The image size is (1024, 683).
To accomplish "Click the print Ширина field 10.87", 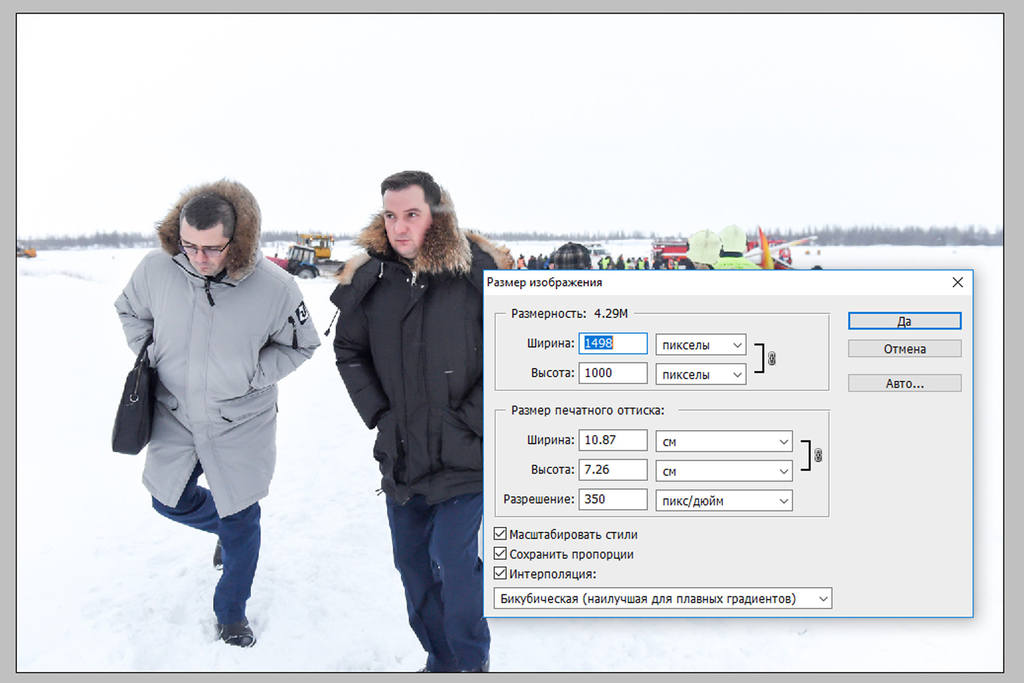I will click(613, 440).
